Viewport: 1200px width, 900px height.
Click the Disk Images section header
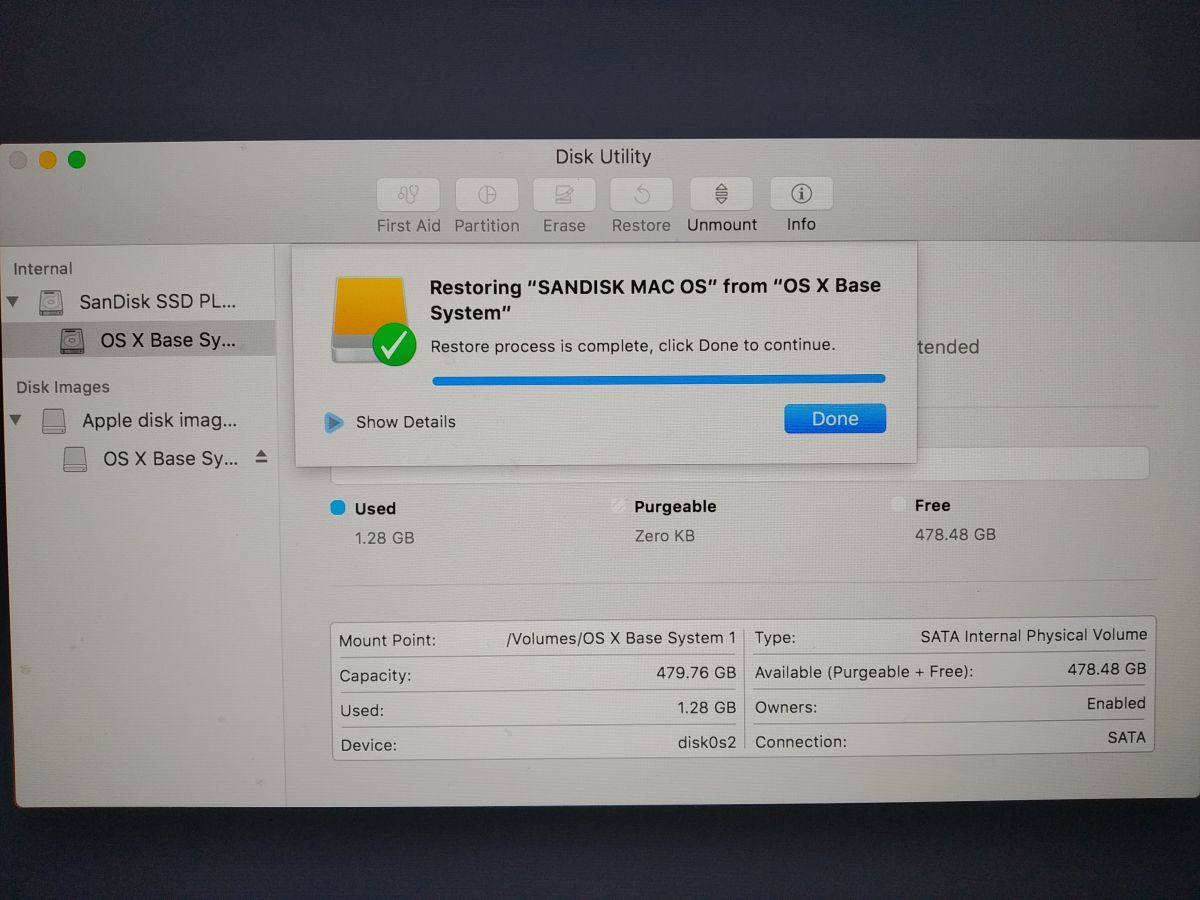[x=63, y=387]
